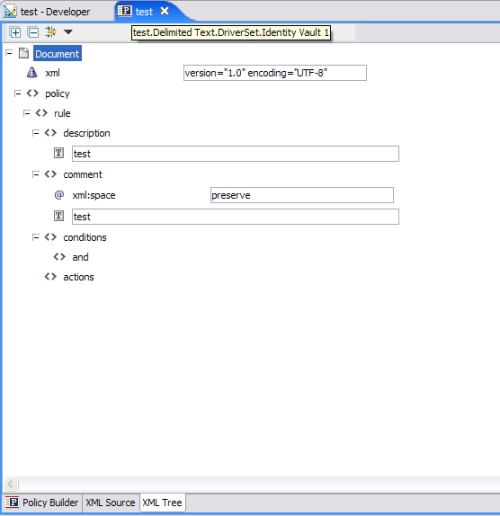Select the policy tree item
The height and width of the screenshot is (516, 500).
tap(57, 94)
